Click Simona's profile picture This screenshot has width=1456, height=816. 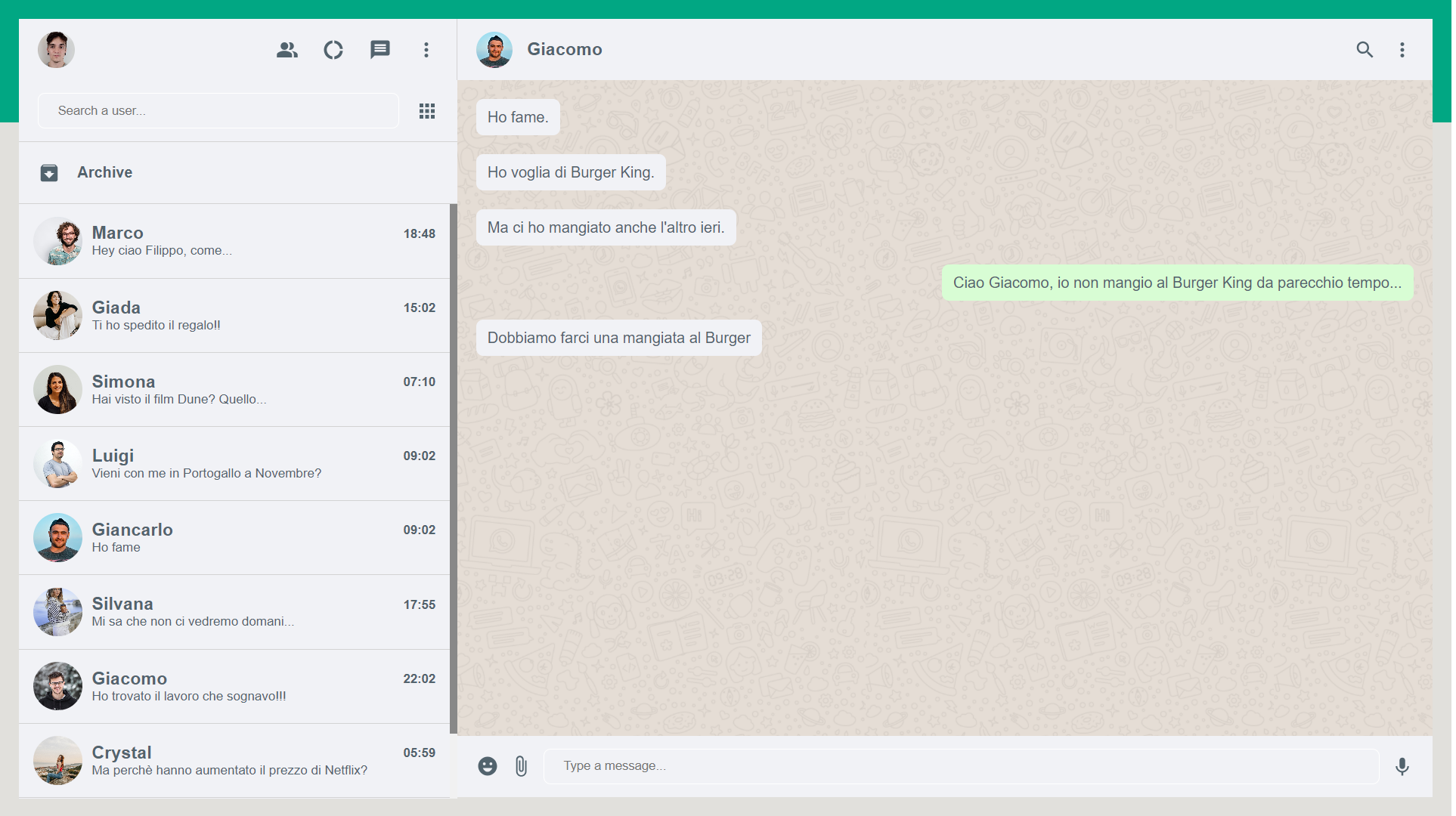[x=57, y=390]
